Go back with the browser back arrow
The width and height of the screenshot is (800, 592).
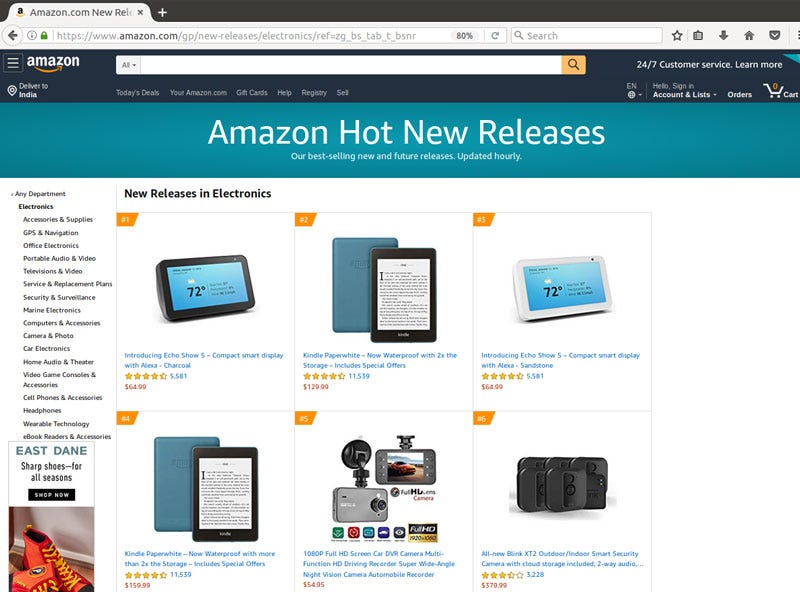(x=13, y=35)
